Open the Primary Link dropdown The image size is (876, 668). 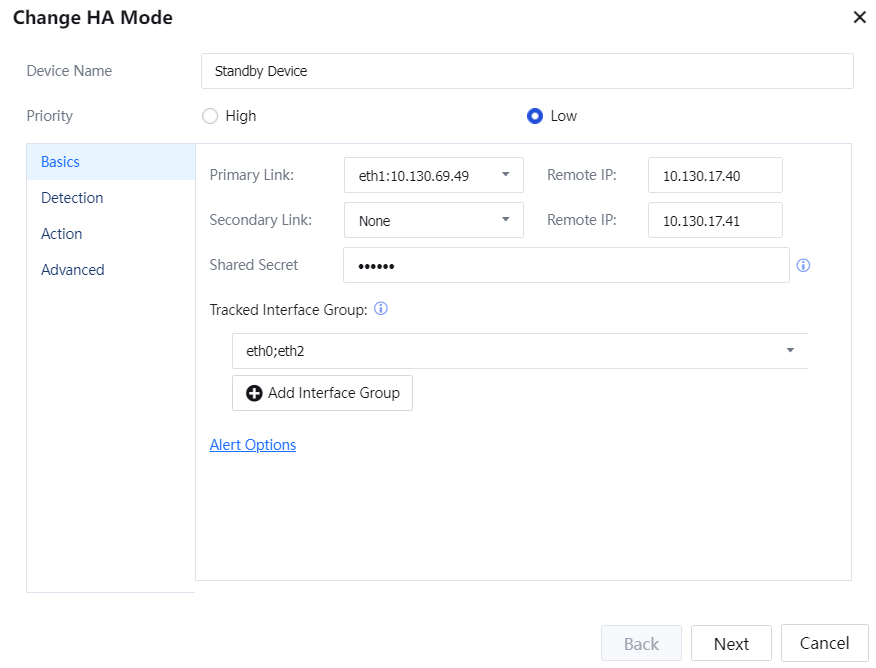coord(433,175)
